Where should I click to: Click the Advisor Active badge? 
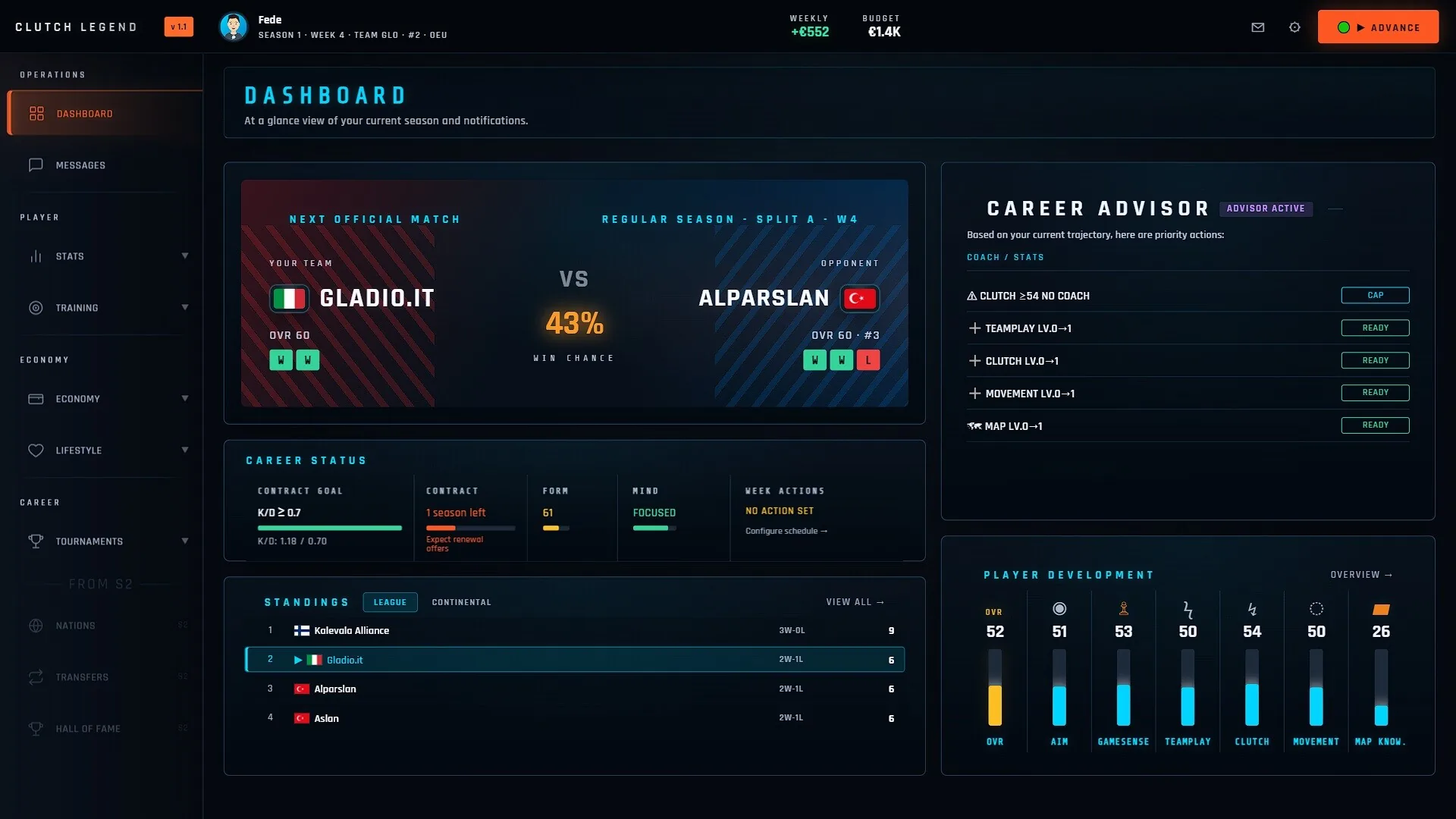pos(1266,209)
